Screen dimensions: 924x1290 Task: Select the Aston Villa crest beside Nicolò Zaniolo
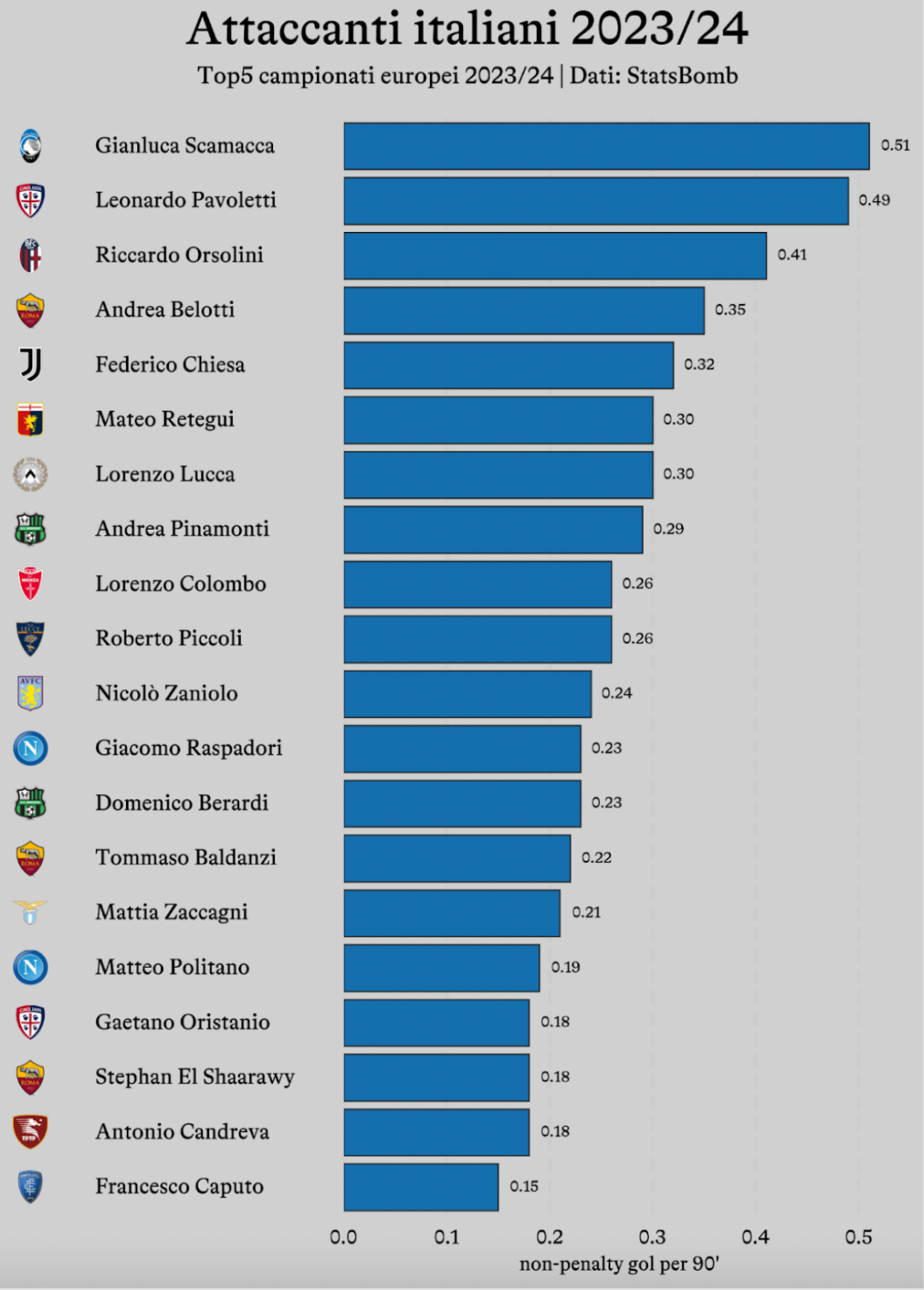click(x=30, y=693)
